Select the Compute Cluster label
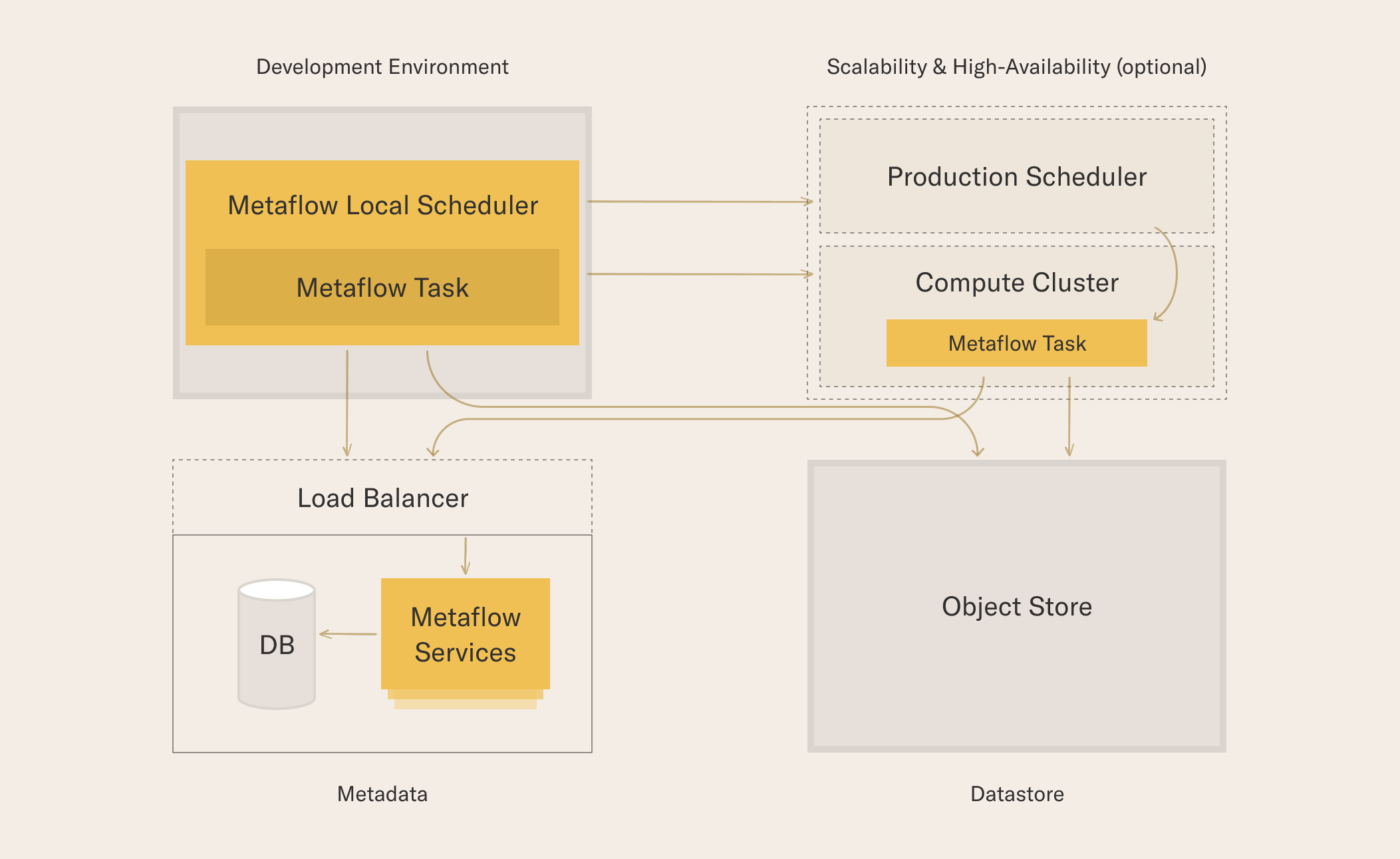 click(1017, 283)
